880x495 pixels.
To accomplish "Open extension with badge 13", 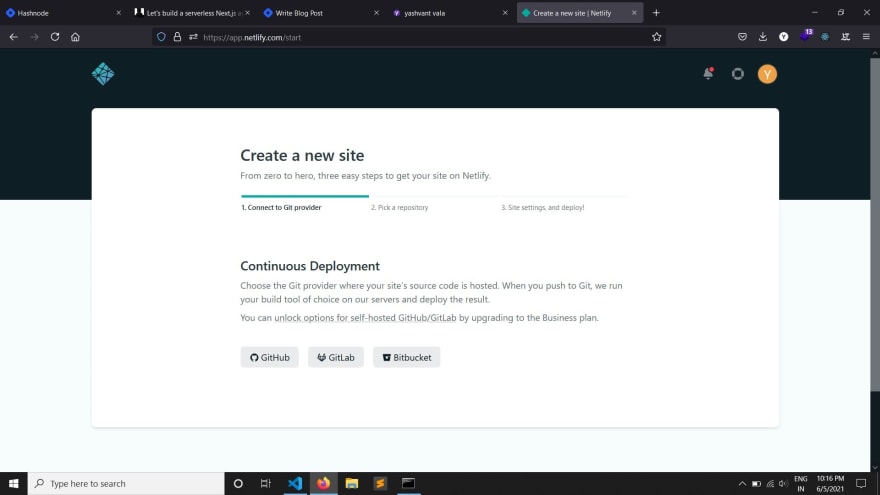I will [805, 36].
